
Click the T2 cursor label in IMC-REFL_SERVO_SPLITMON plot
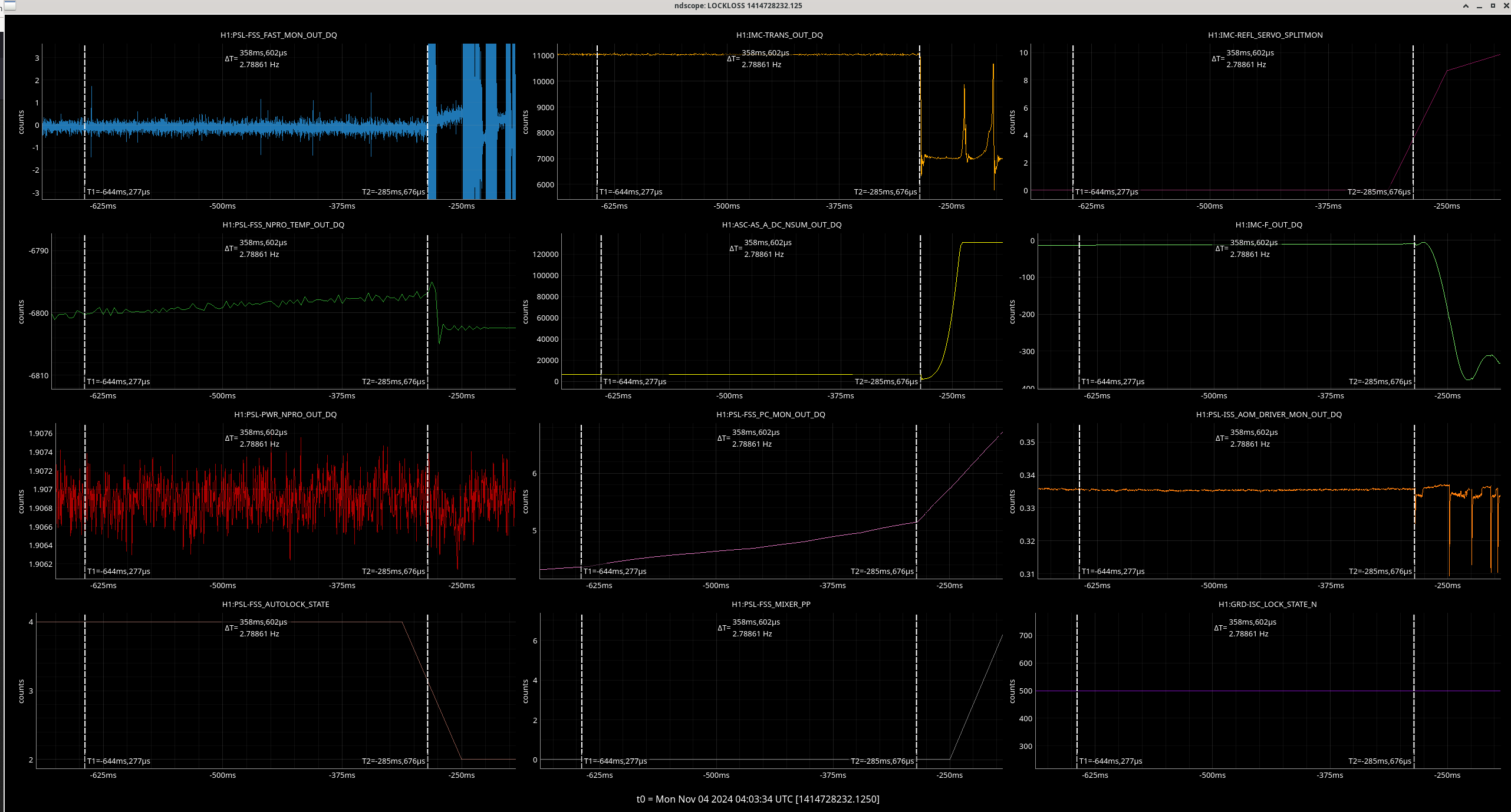[x=1379, y=192]
